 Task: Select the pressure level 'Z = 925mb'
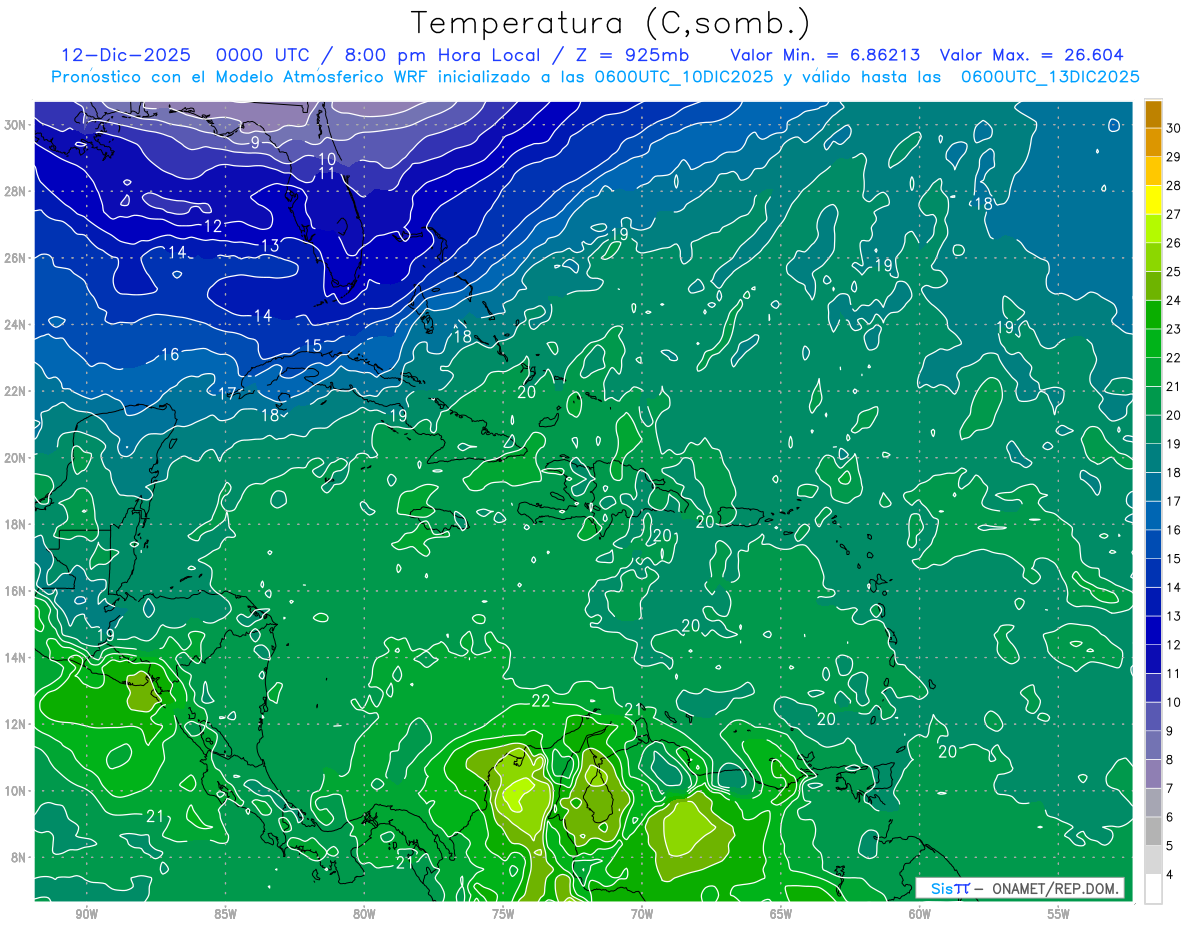(x=628, y=55)
